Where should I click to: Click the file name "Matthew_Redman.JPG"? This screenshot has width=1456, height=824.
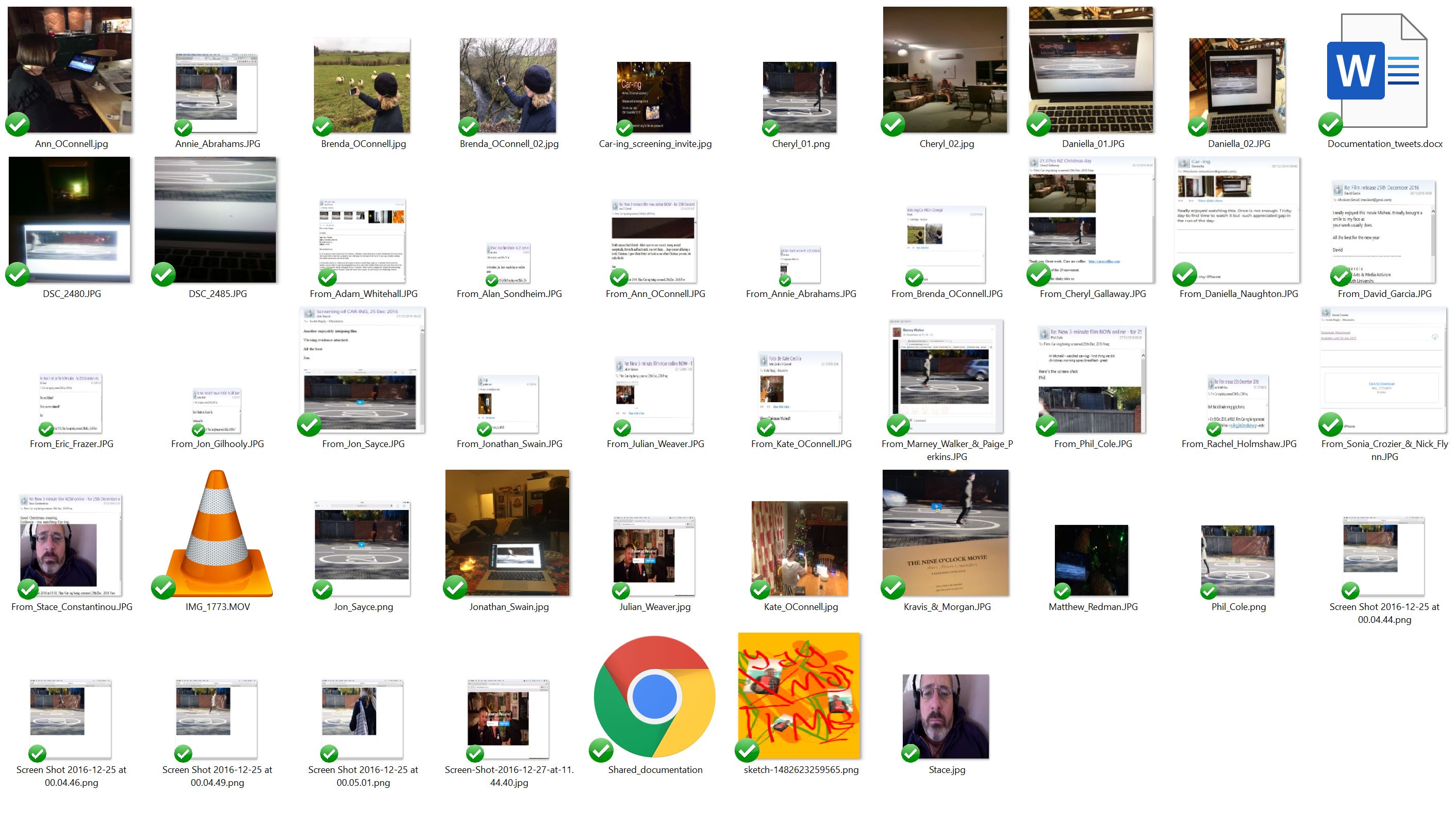(x=1093, y=607)
